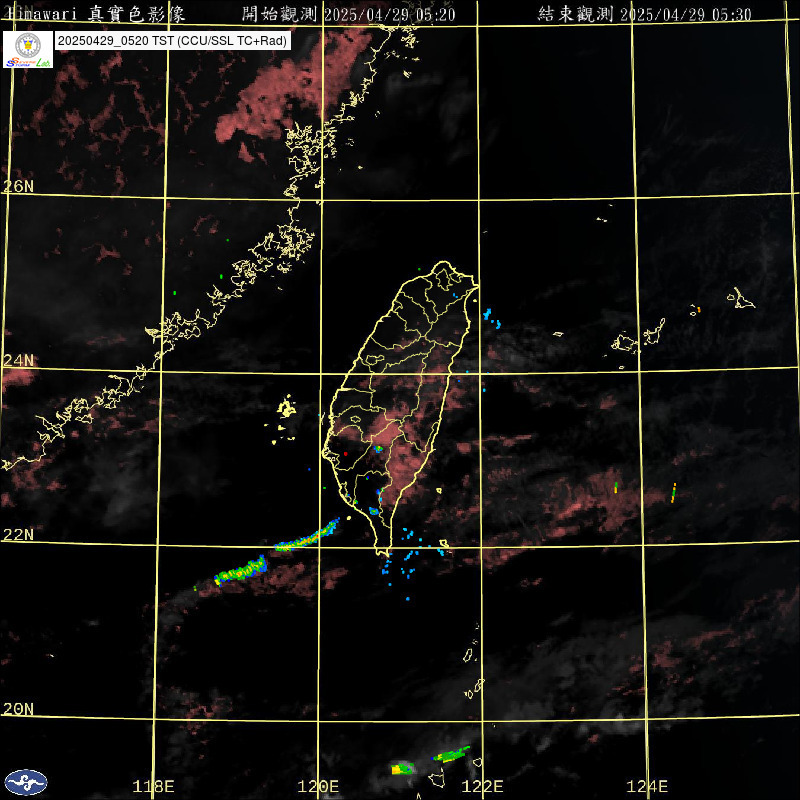Click the 20N latitude label
This screenshot has width=800, height=800.
point(18,709)
